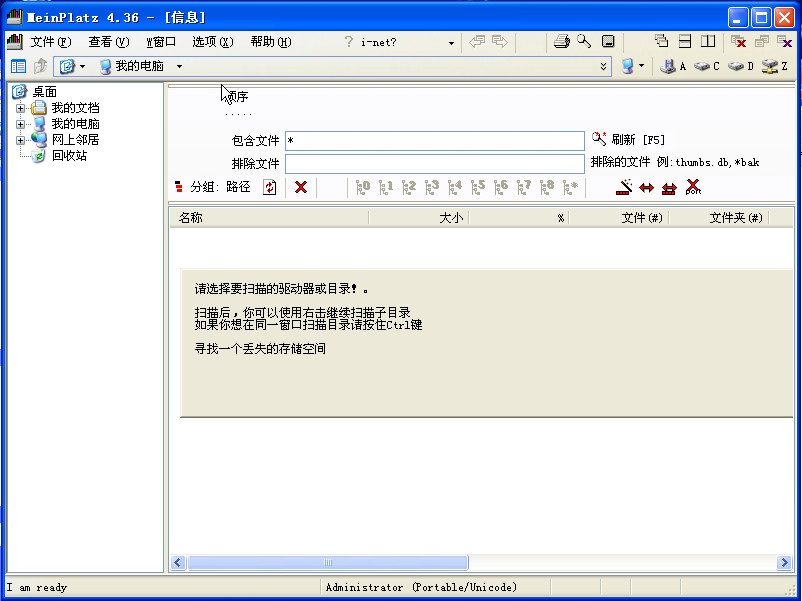The height and width of the screenshot is (601, 802).
Task: Expand 我的文档 tree node
Action: point(20,108)
